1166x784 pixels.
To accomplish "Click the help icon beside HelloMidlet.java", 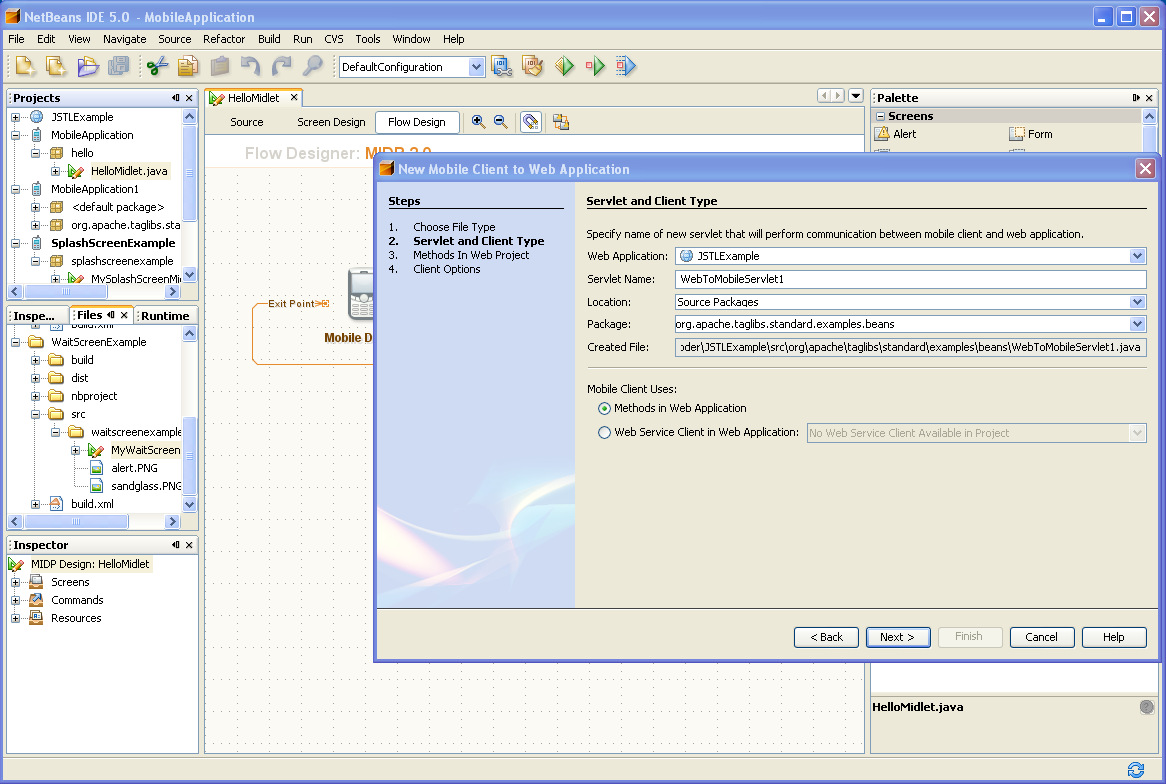I will tap(1147, 707).
